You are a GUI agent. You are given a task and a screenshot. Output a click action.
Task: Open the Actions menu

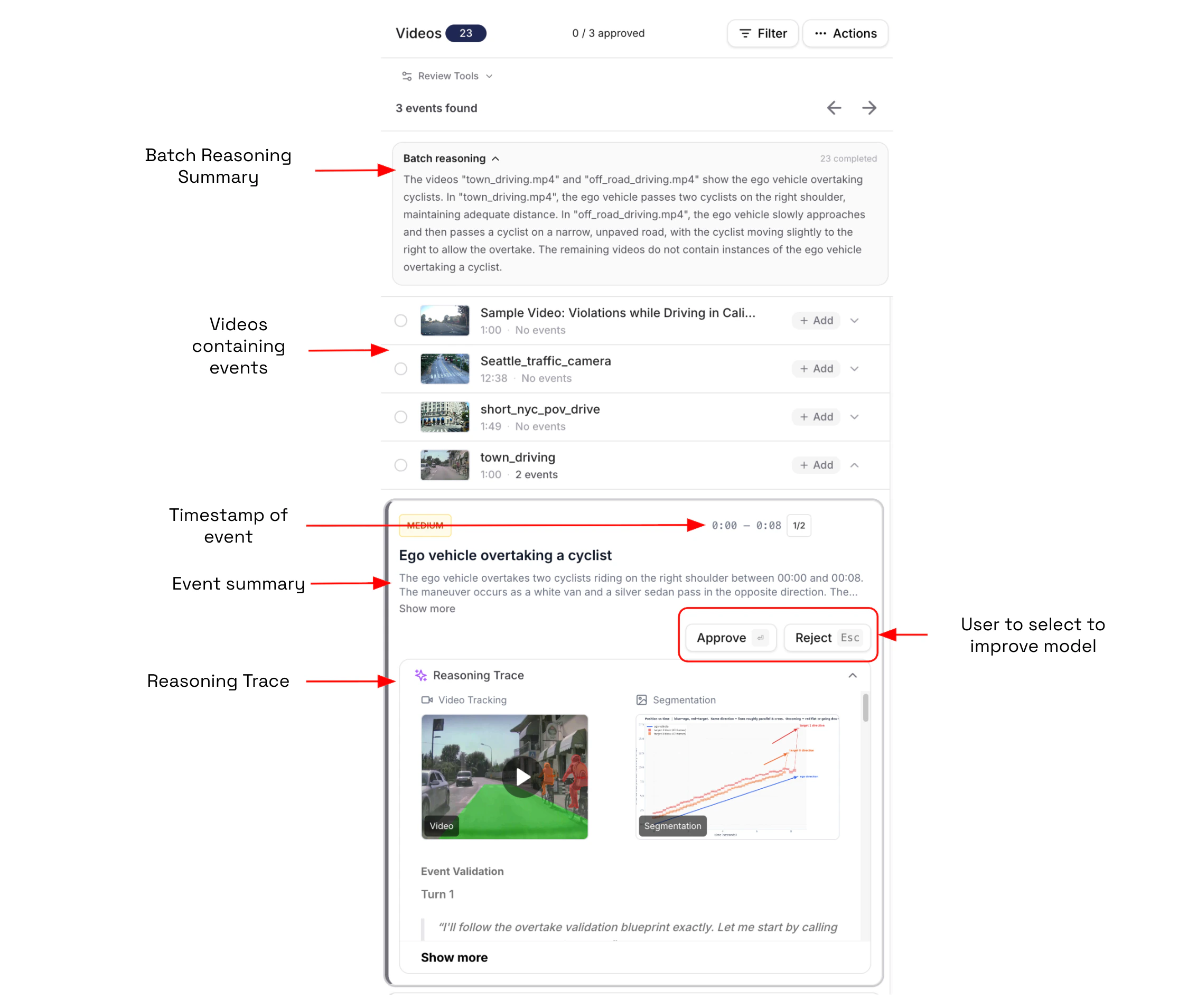coord(845,33)
